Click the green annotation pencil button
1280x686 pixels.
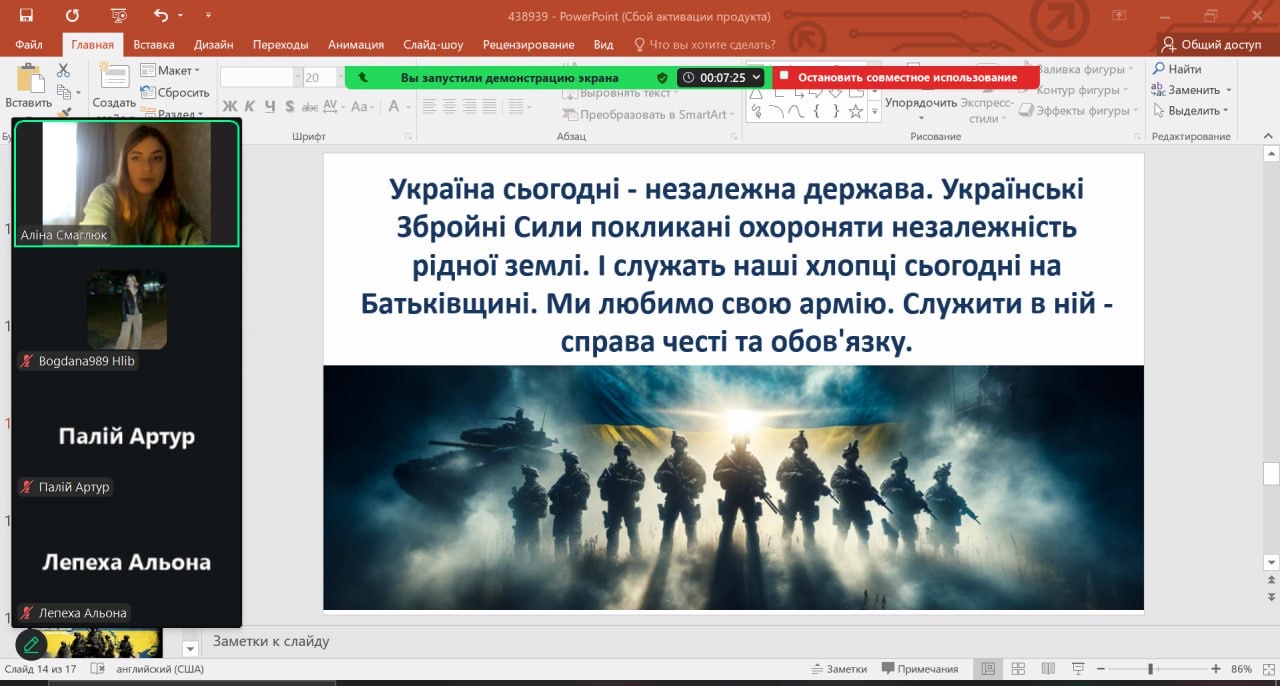(31, 643)
